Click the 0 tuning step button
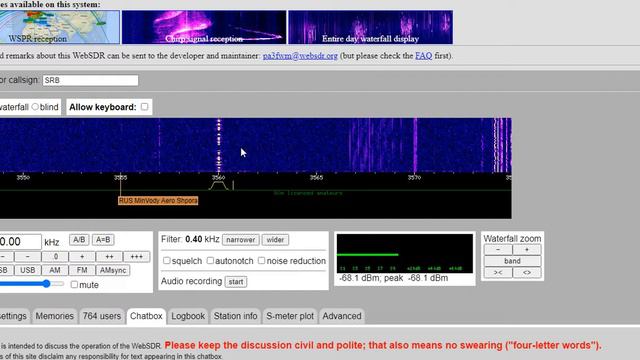The image size is (640, 360). [x=55, y=257]
